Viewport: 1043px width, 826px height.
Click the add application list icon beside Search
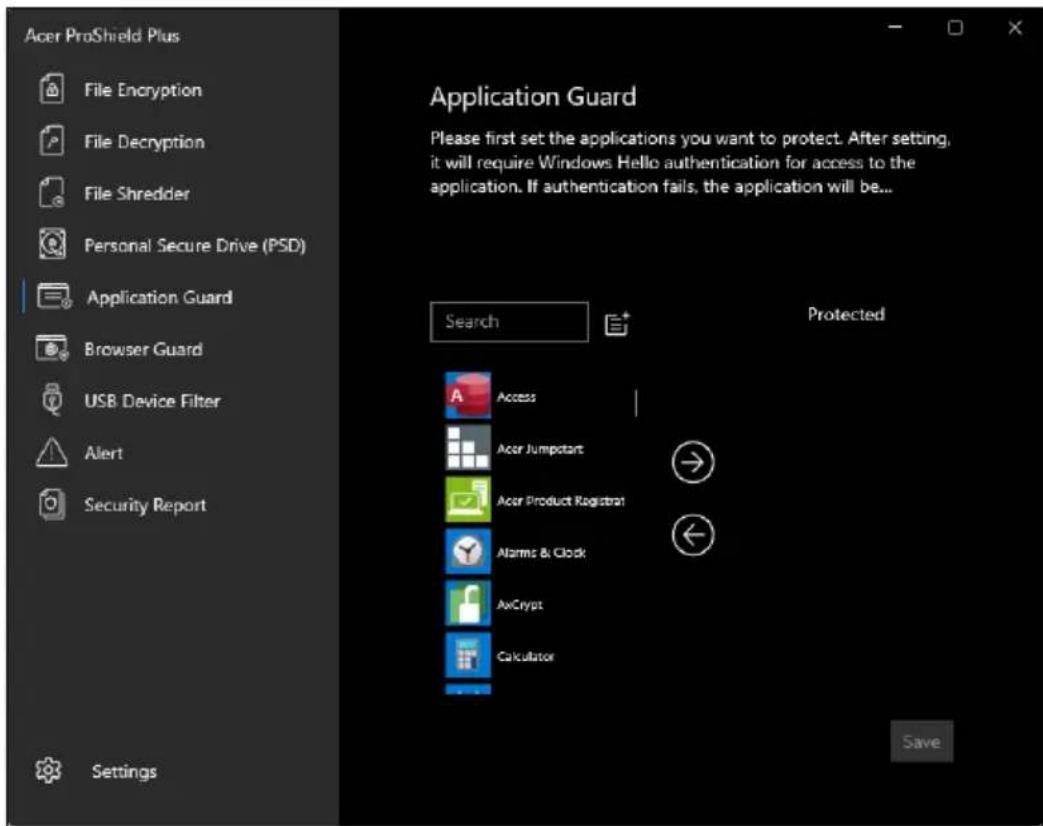tap(617, 324)
